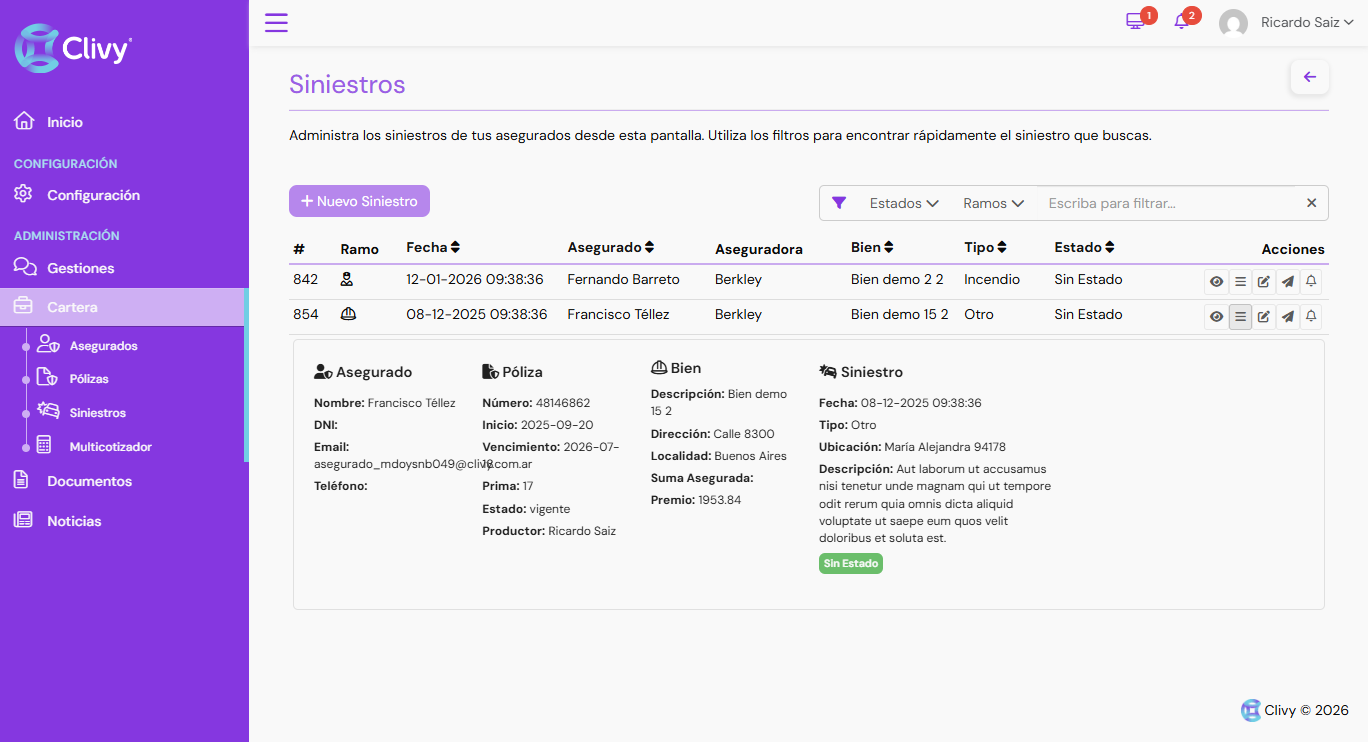1368x742 pixels.
Task: Click the send icon for siniestro 854
Action: click(1288, 317)
